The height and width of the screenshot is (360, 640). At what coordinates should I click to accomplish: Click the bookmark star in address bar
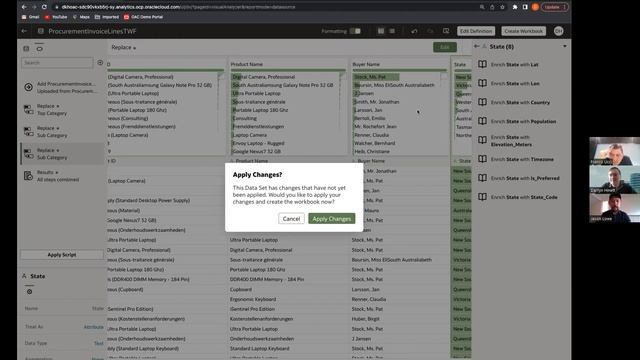[502, 7]
